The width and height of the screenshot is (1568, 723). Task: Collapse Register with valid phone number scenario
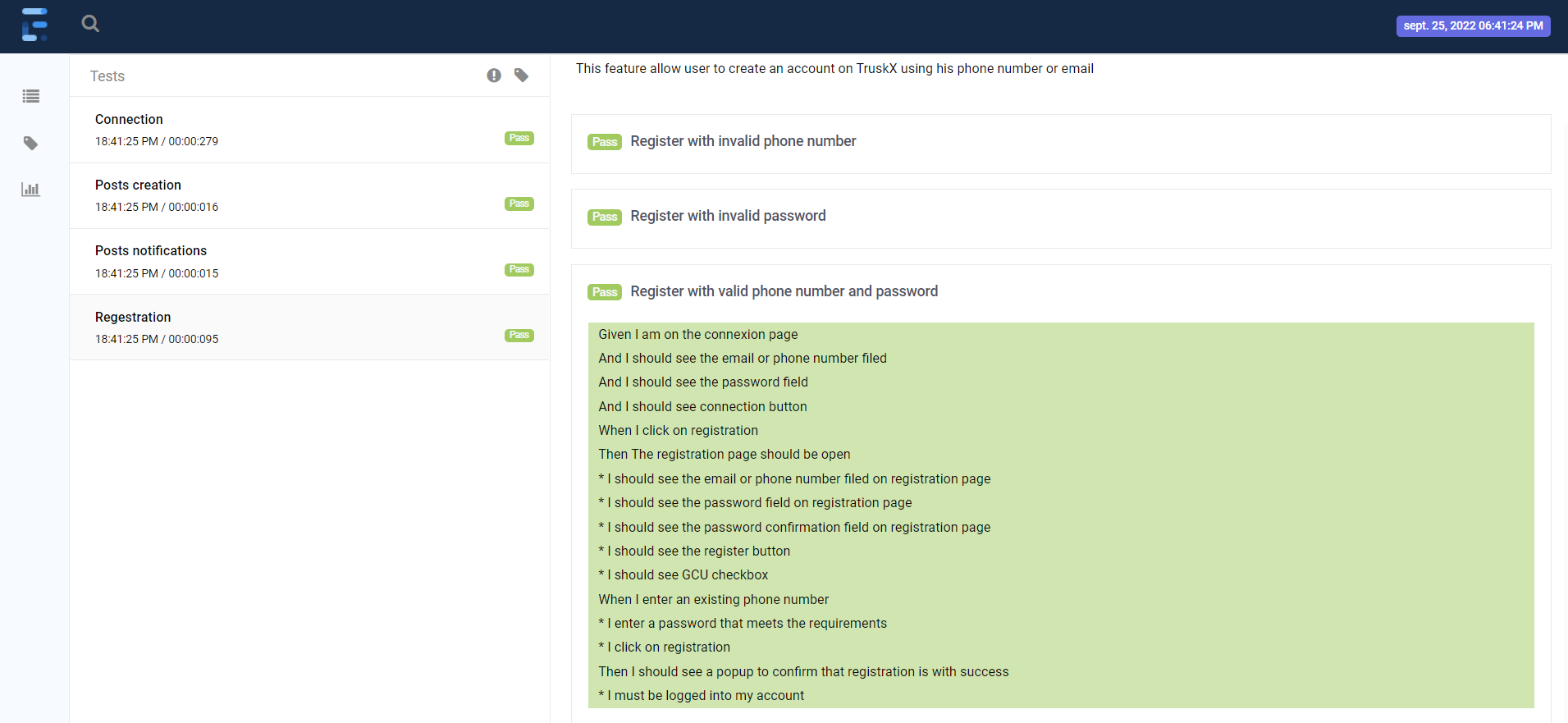pos(784,291)
